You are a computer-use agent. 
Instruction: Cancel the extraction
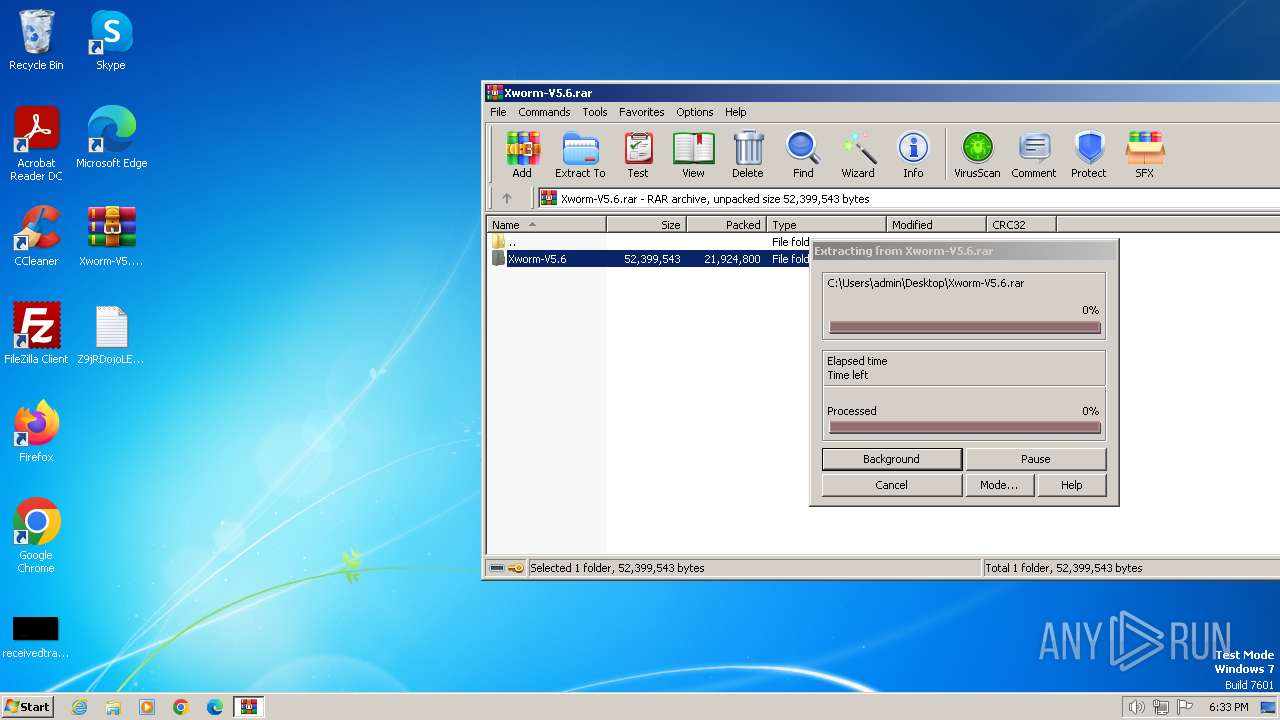tap(891, 485)
